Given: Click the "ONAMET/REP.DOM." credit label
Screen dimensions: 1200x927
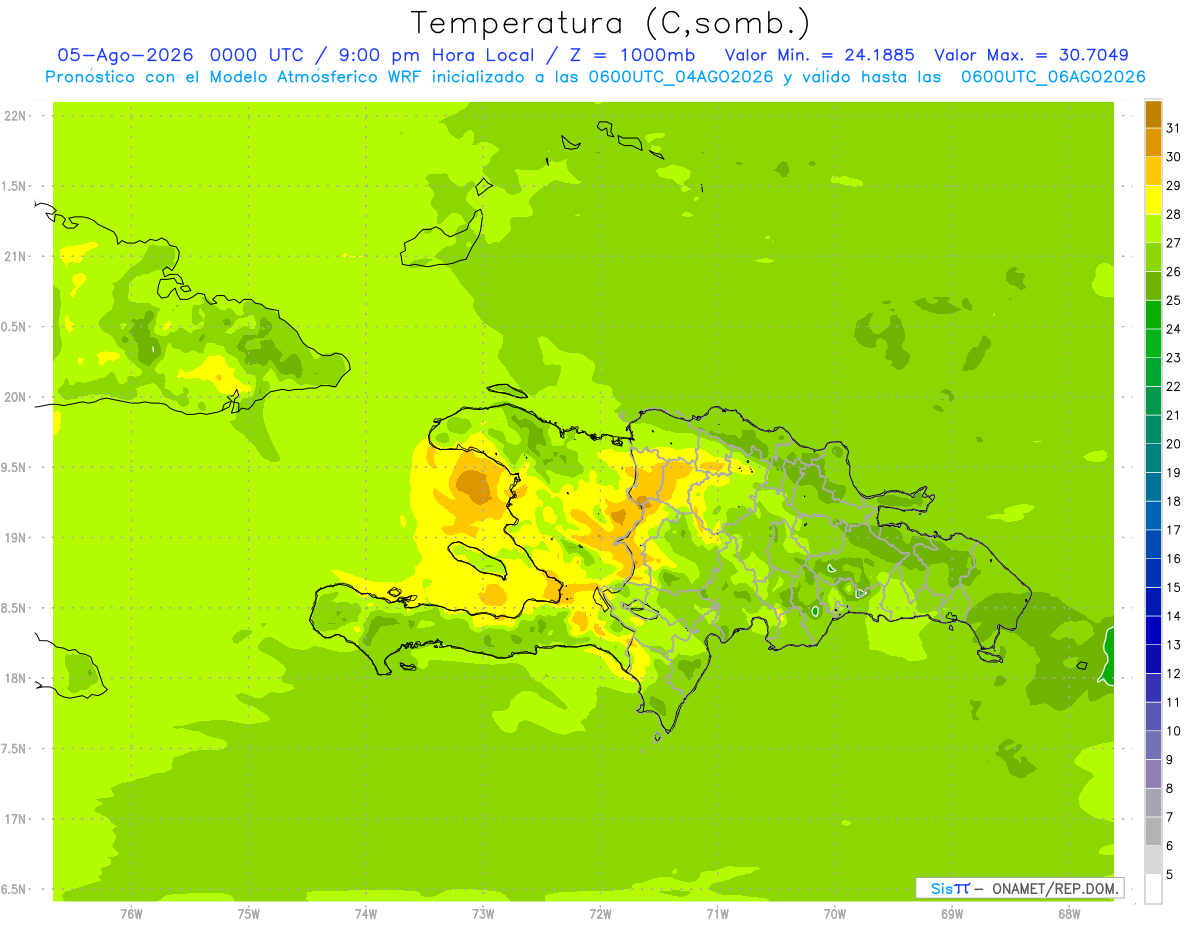Looking at the screenshot, I should pos(1053,888).
